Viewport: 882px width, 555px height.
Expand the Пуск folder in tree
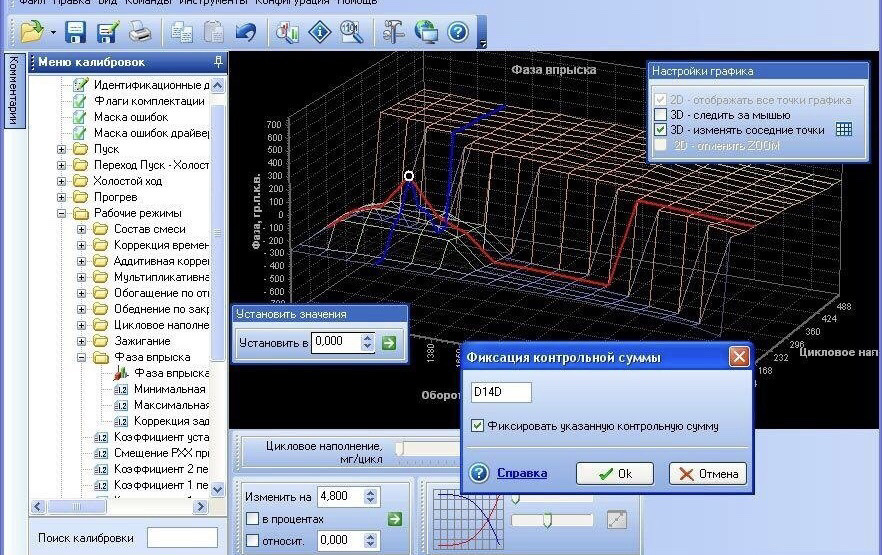pyautogui.click(x=61, y=149)
